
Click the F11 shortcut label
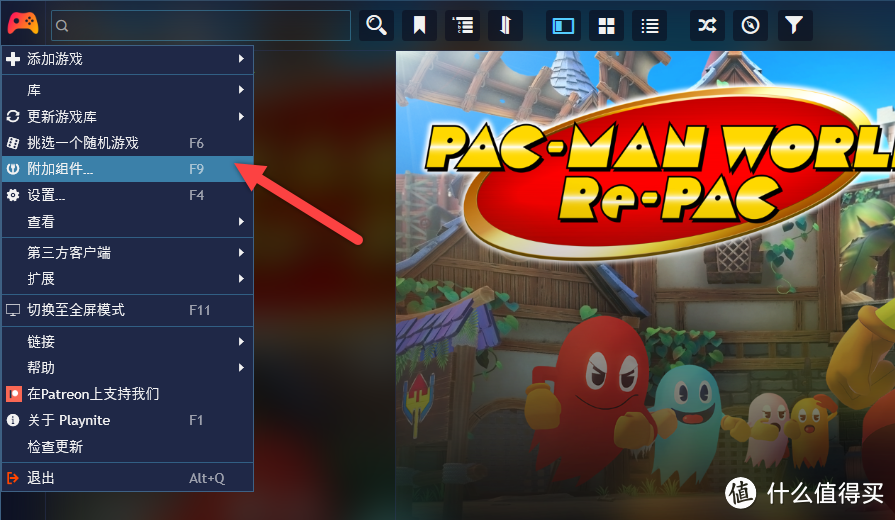pos(200,310)
